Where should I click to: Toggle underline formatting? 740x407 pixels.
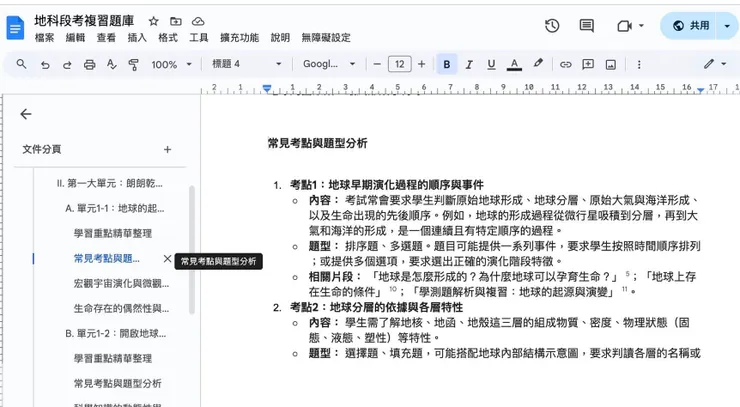[491, 64]
